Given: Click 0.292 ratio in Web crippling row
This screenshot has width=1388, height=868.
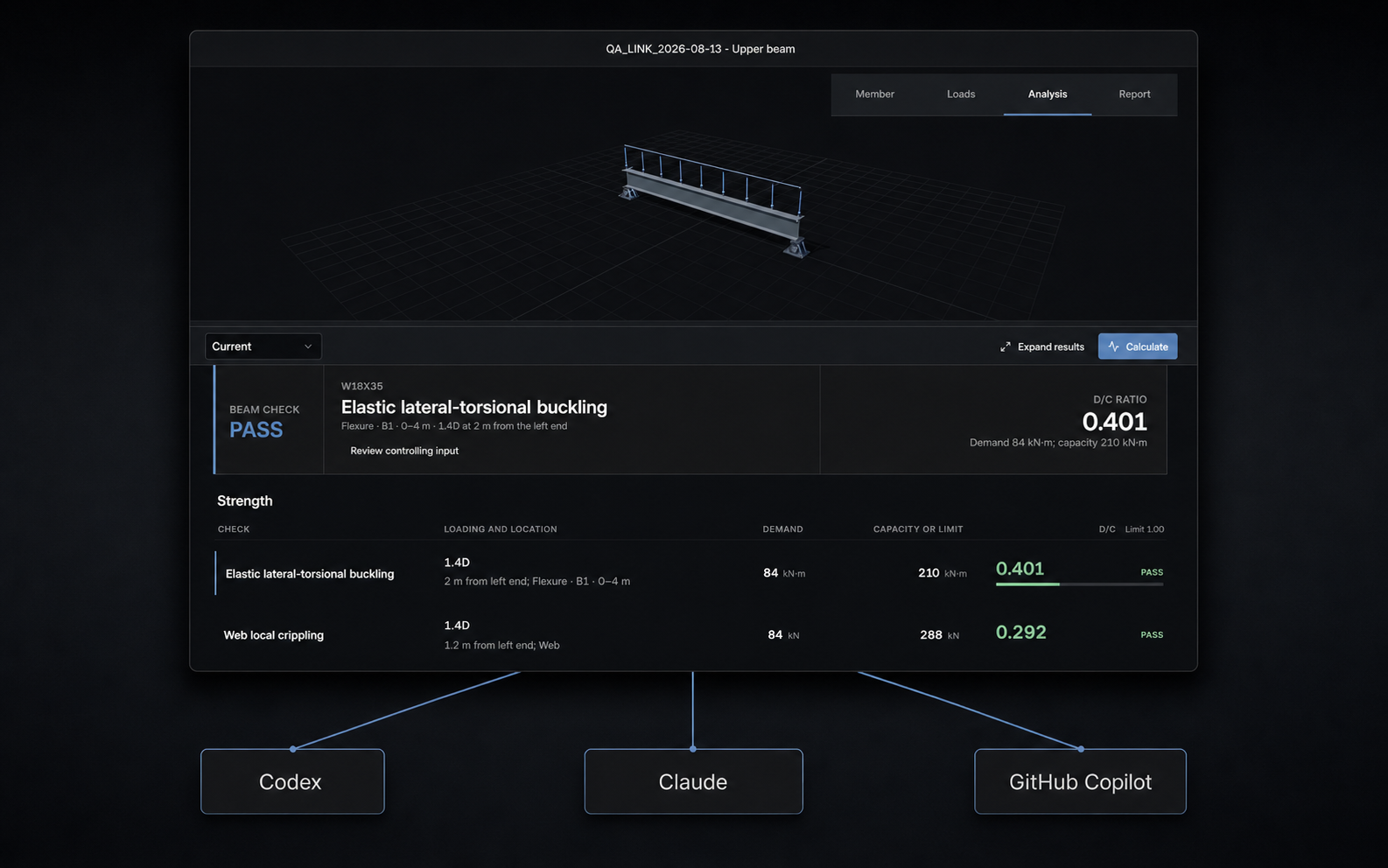Looking at the screenshot, I should (1020, 632).
